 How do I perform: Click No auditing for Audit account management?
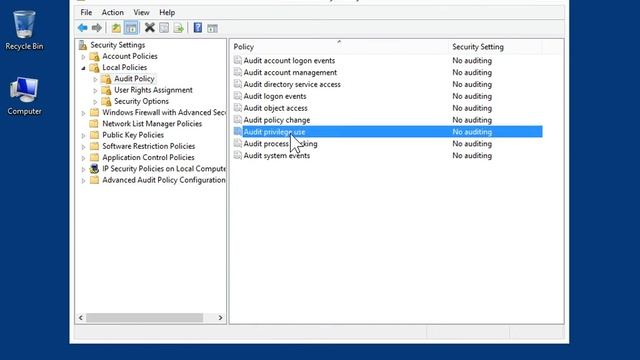472,72
